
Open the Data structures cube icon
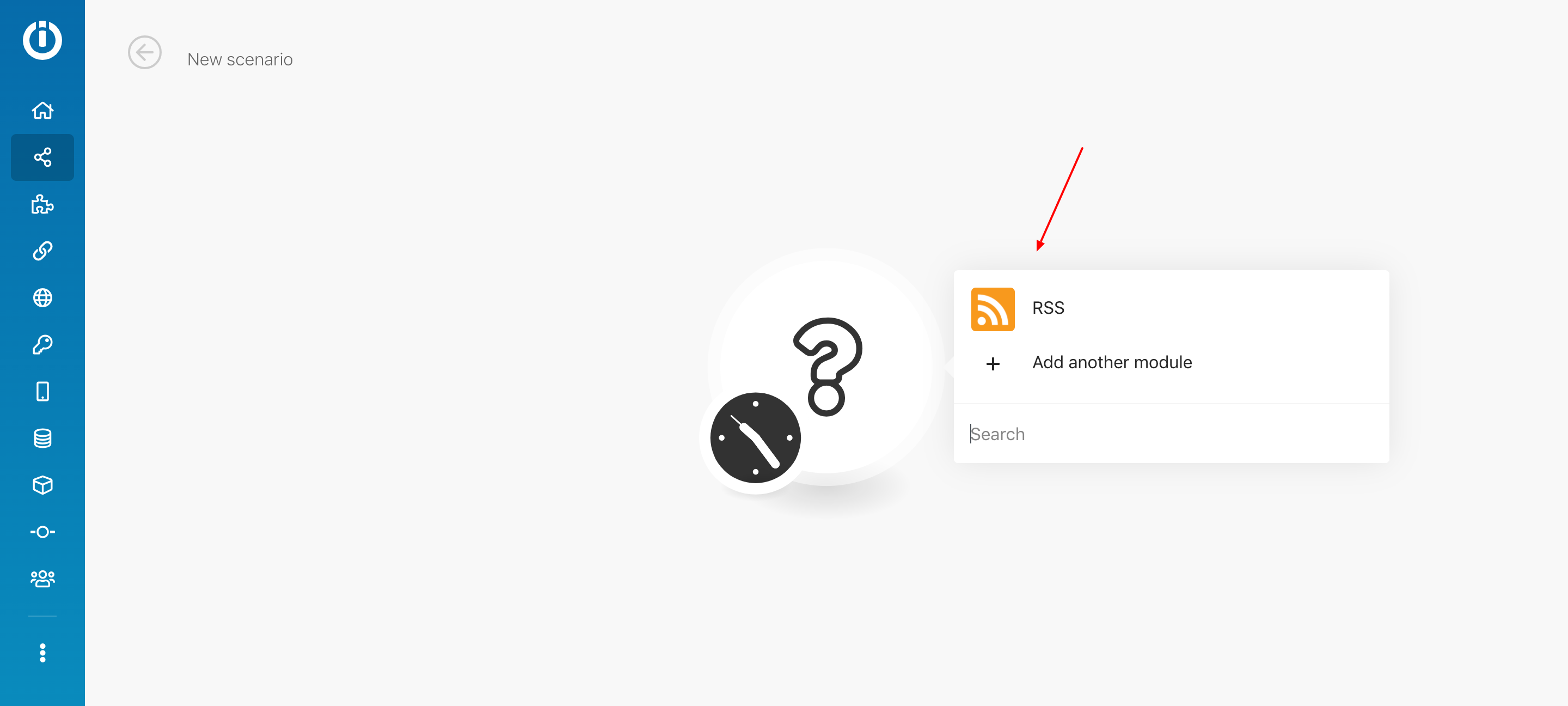click(x=42, y=485)
